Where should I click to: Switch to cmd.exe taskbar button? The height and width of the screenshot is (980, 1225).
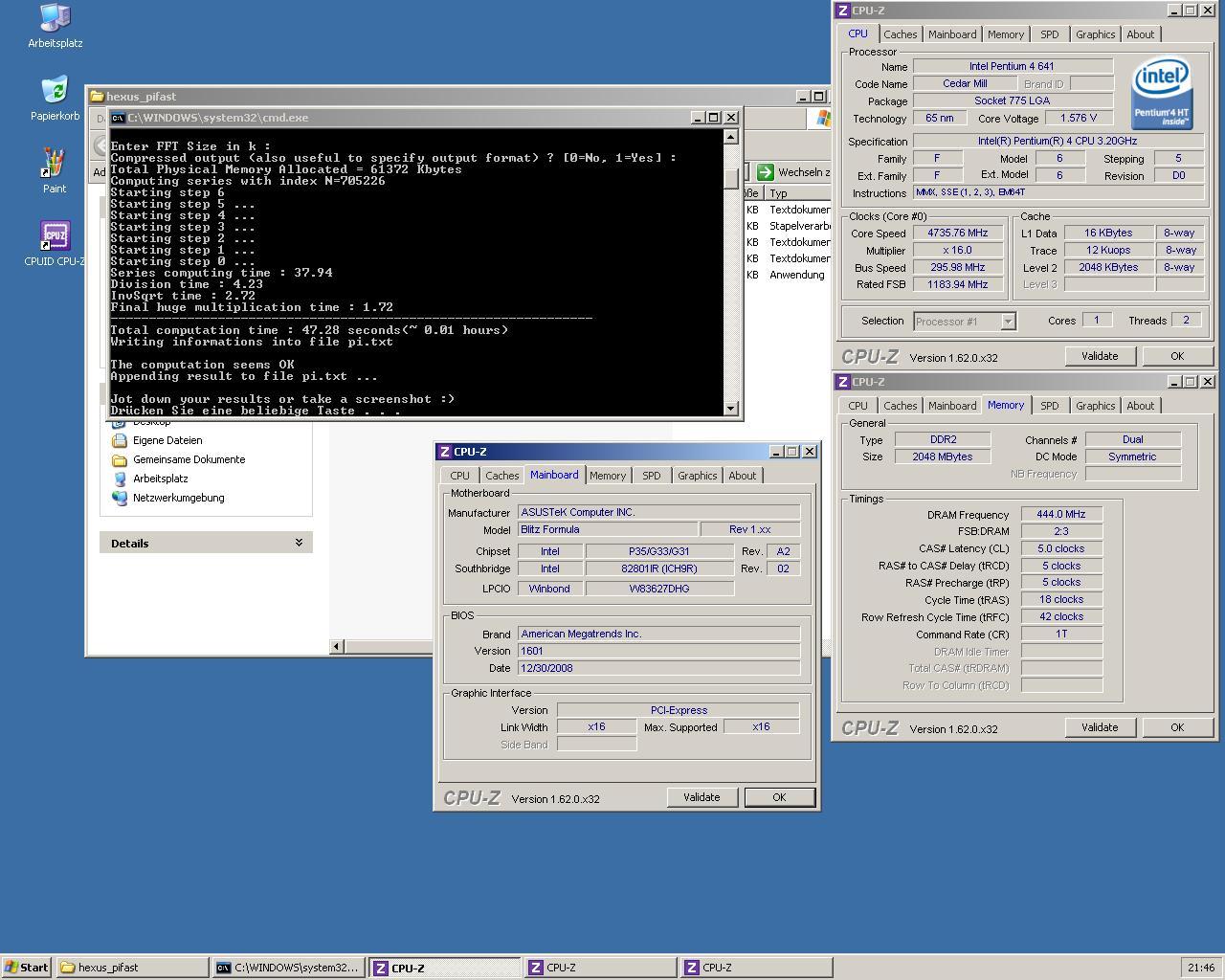(x=288, y=968)
